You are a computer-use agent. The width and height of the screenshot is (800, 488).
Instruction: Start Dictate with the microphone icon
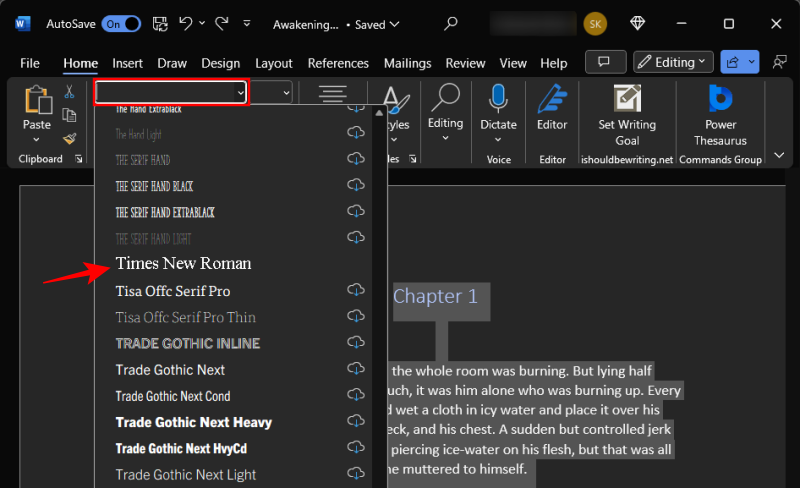click(498, 98)
